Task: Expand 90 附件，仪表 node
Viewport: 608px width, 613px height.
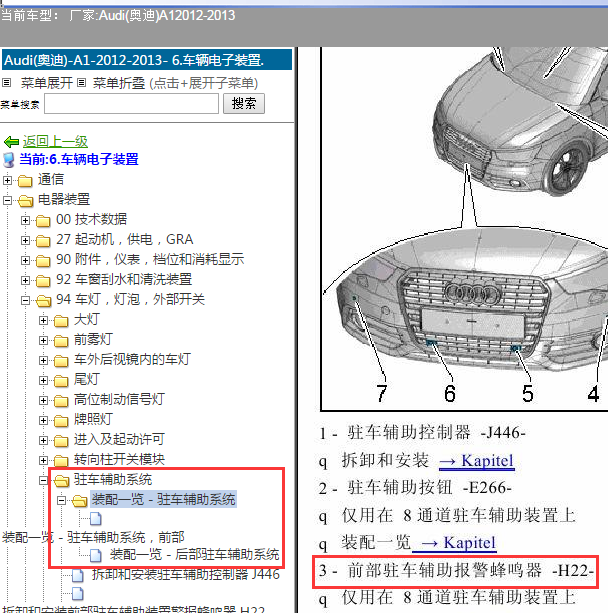Action: pyautogui.click(x=25, y=260)
